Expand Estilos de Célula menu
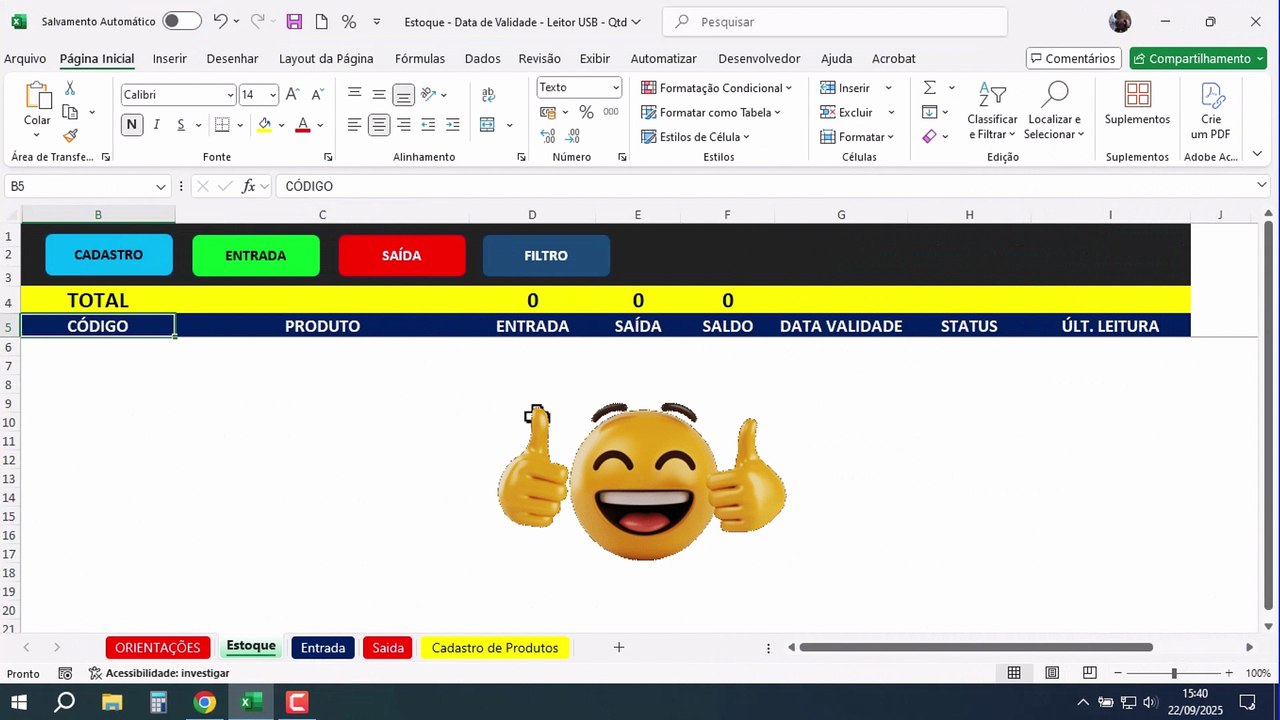Screen dimensions: 1280x720 coord(695,137)
